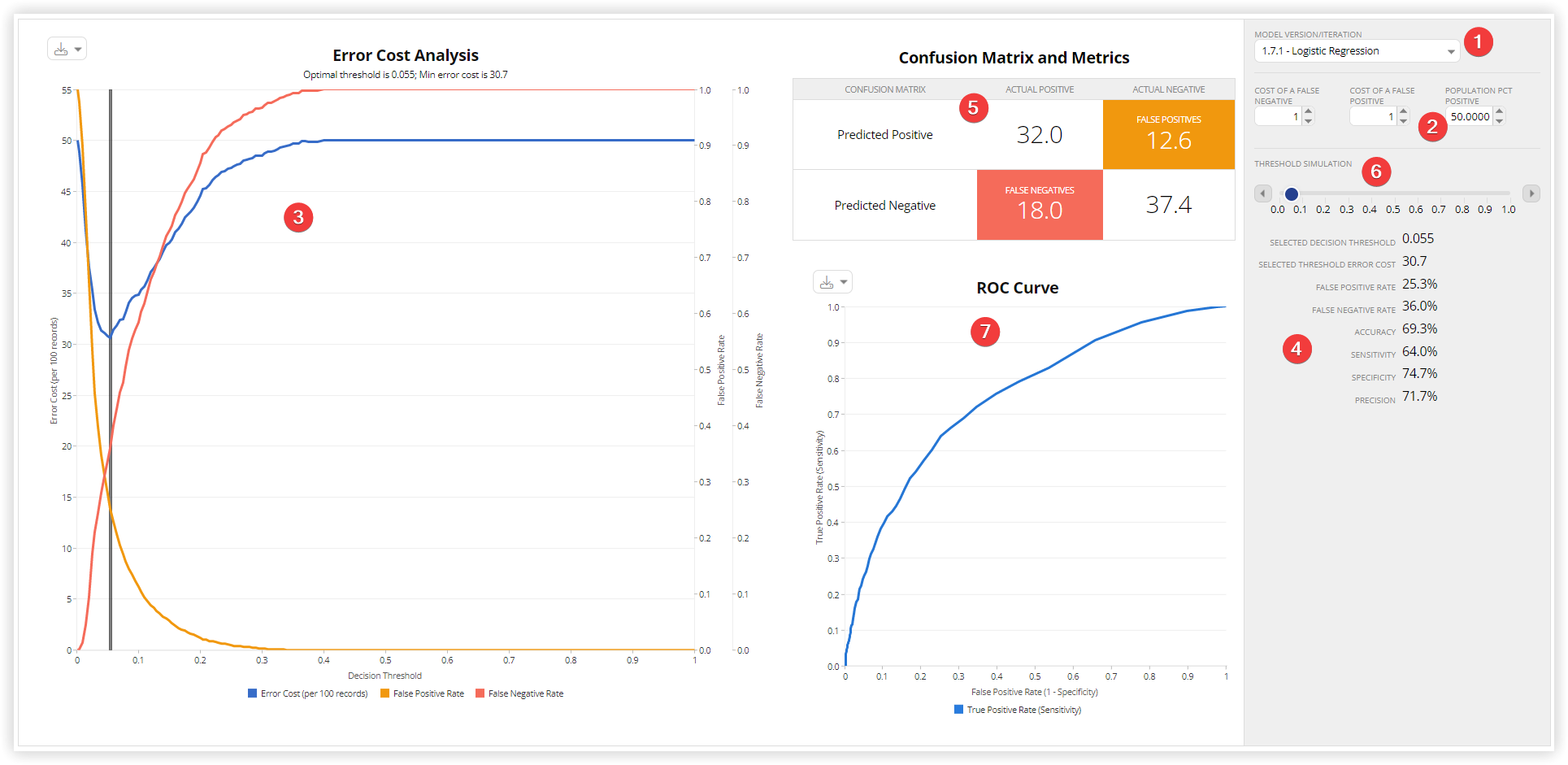Click the up stepper for Population Pct Positive
Viewport: 1568px width, 765px height.
click(1500, 111)
